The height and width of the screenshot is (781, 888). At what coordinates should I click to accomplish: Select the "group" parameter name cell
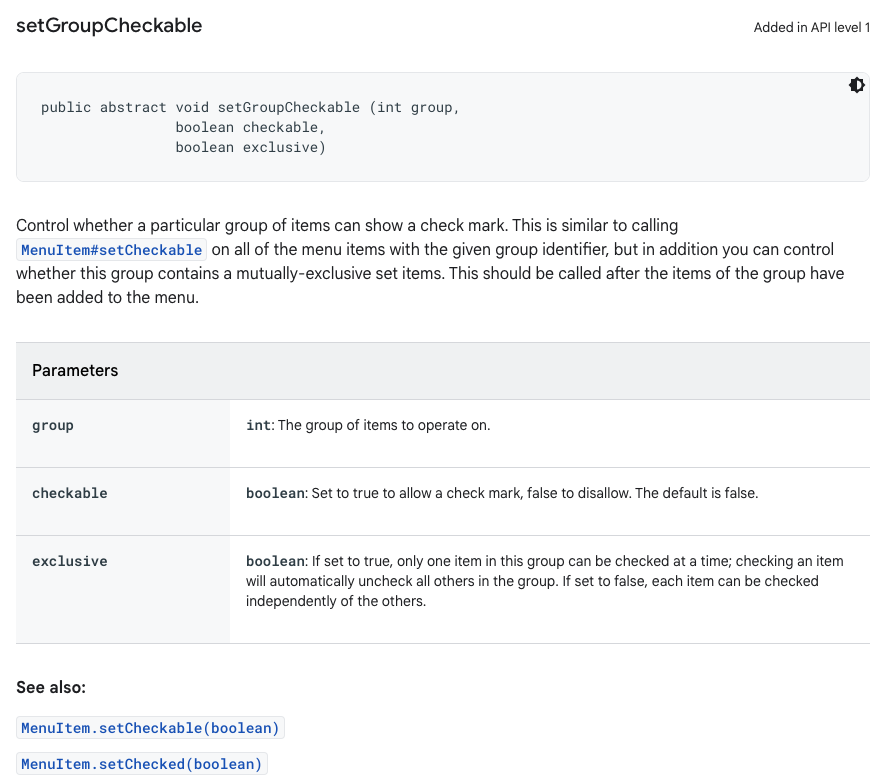pos(53,426)
